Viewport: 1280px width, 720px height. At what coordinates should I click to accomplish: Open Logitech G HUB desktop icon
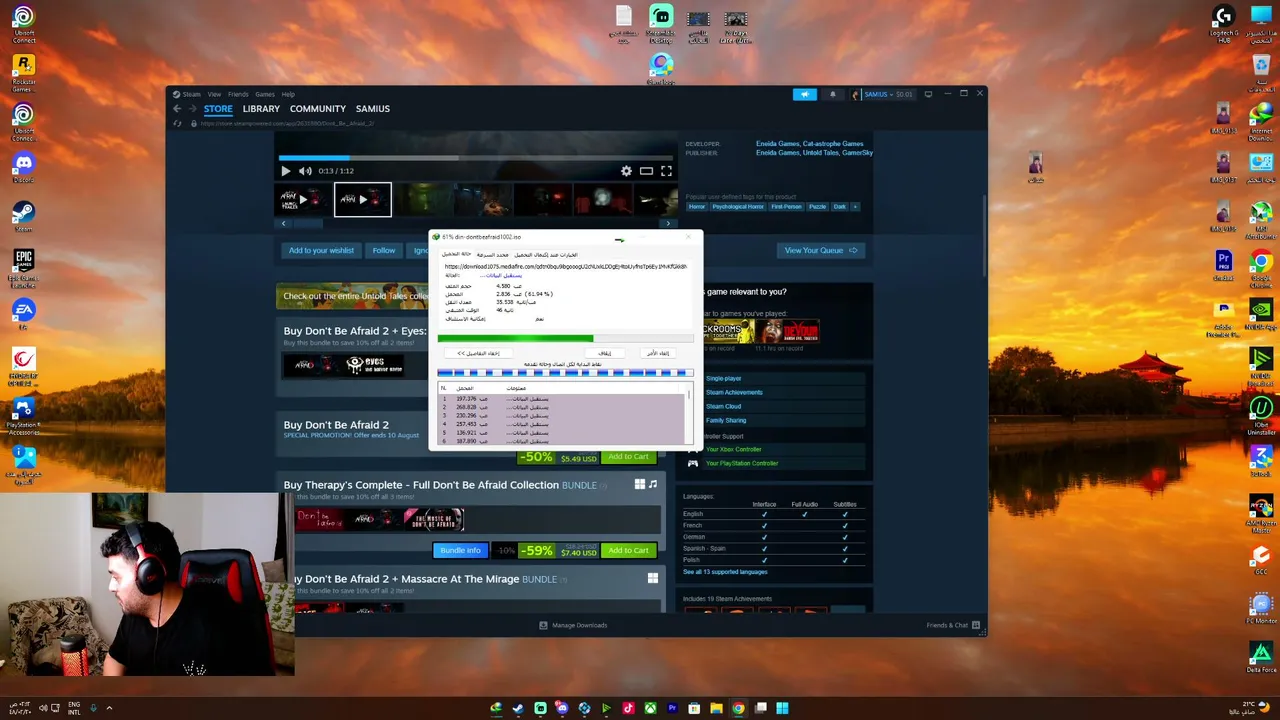(x=1223, y=24)
